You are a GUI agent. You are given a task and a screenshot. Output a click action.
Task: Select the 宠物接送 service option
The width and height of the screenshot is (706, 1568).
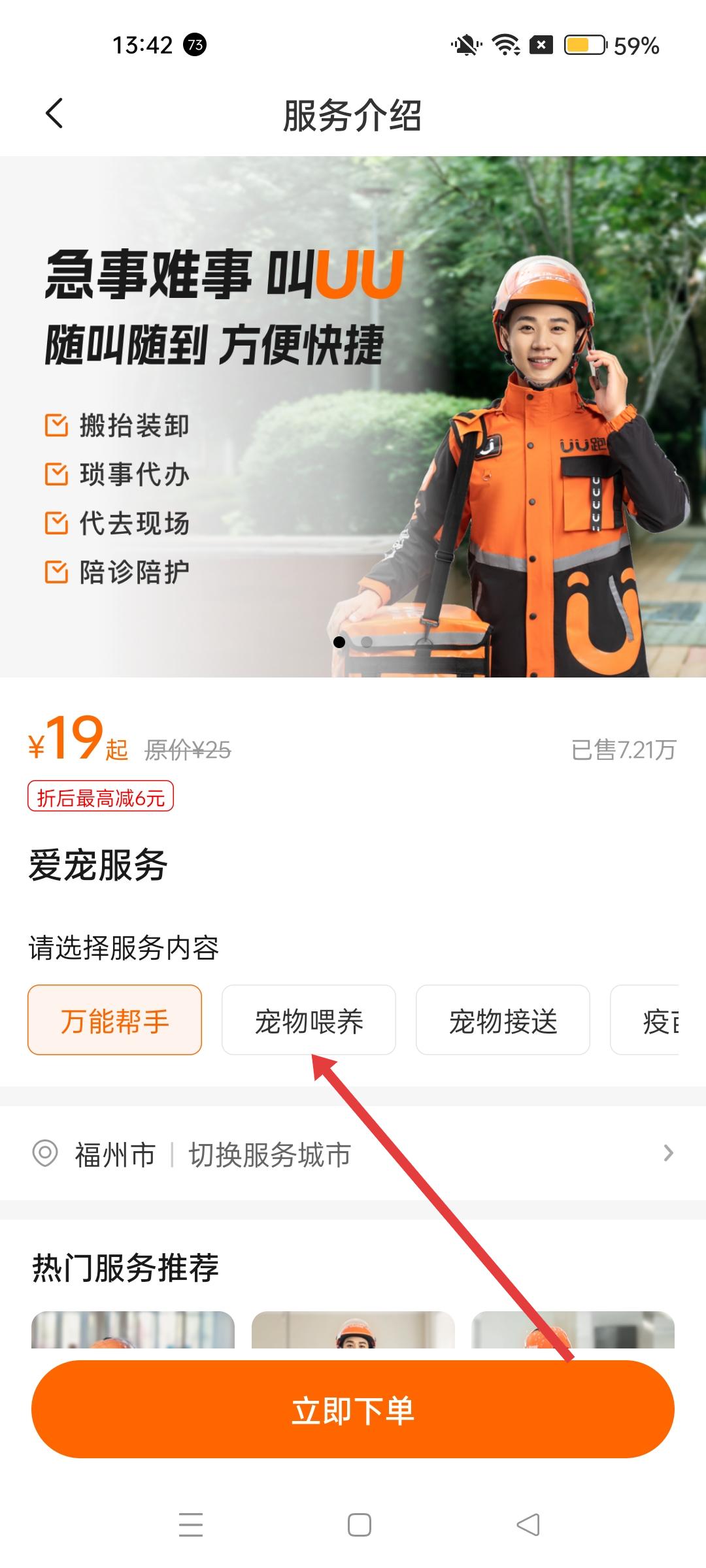pyautogui.click(x=503, y=1020)
